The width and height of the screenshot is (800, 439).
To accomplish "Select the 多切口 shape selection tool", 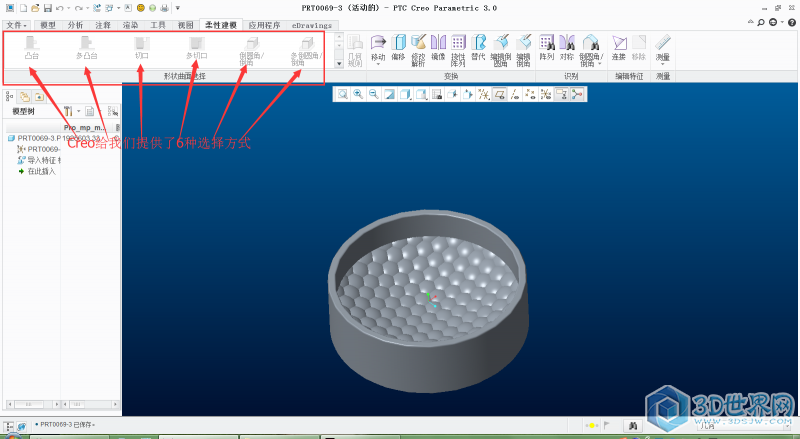I will pos(196,47).
